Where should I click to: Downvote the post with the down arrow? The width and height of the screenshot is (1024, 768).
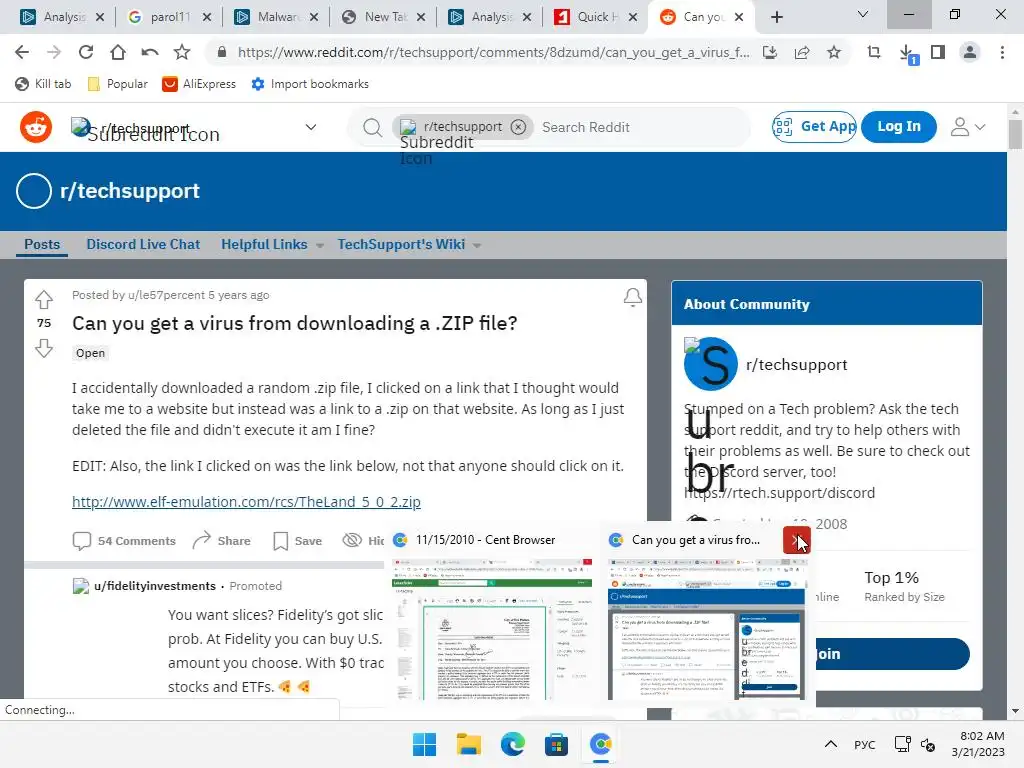(x=44, y=348)
